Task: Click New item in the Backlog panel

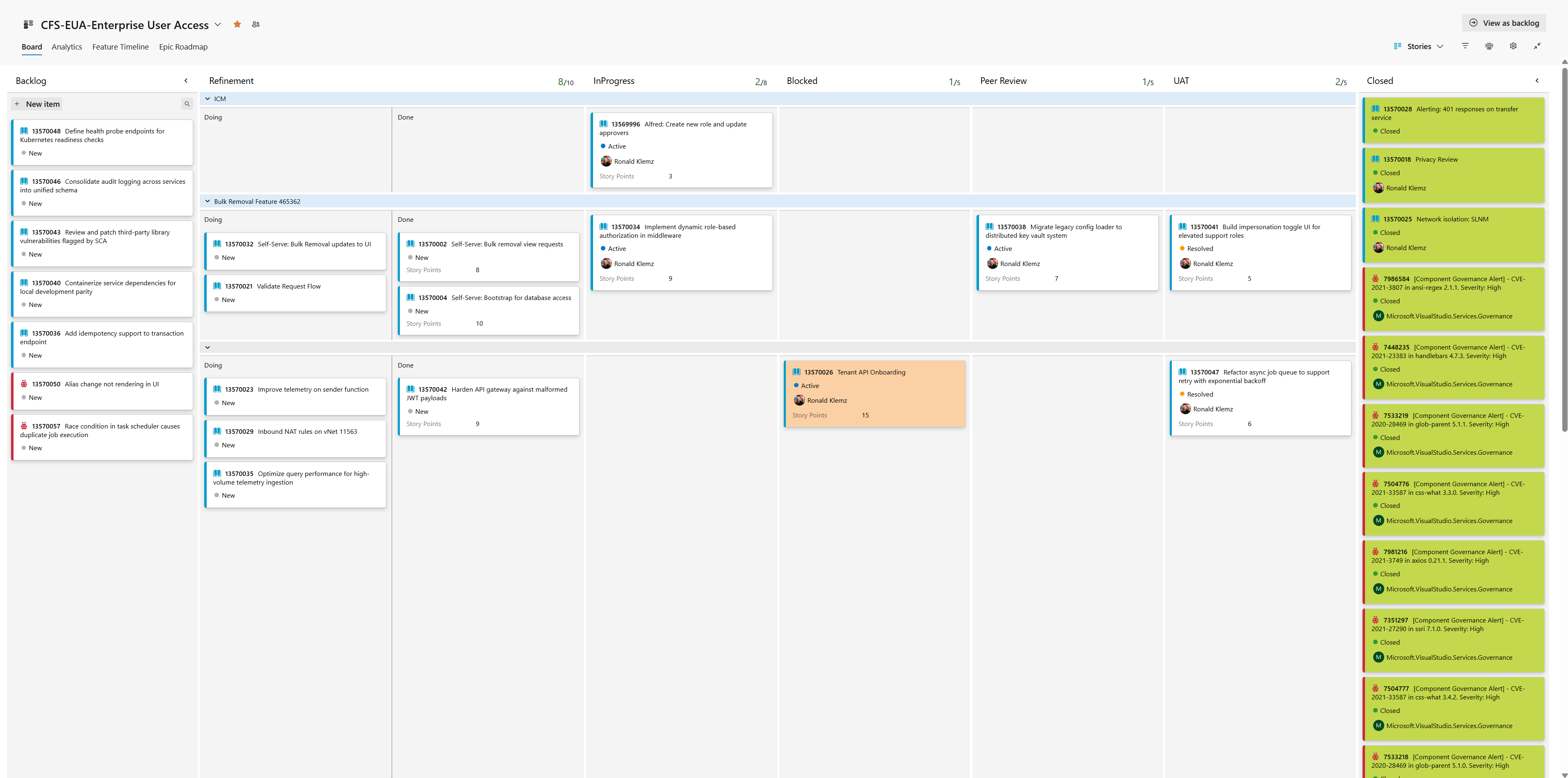Action: 36,104
